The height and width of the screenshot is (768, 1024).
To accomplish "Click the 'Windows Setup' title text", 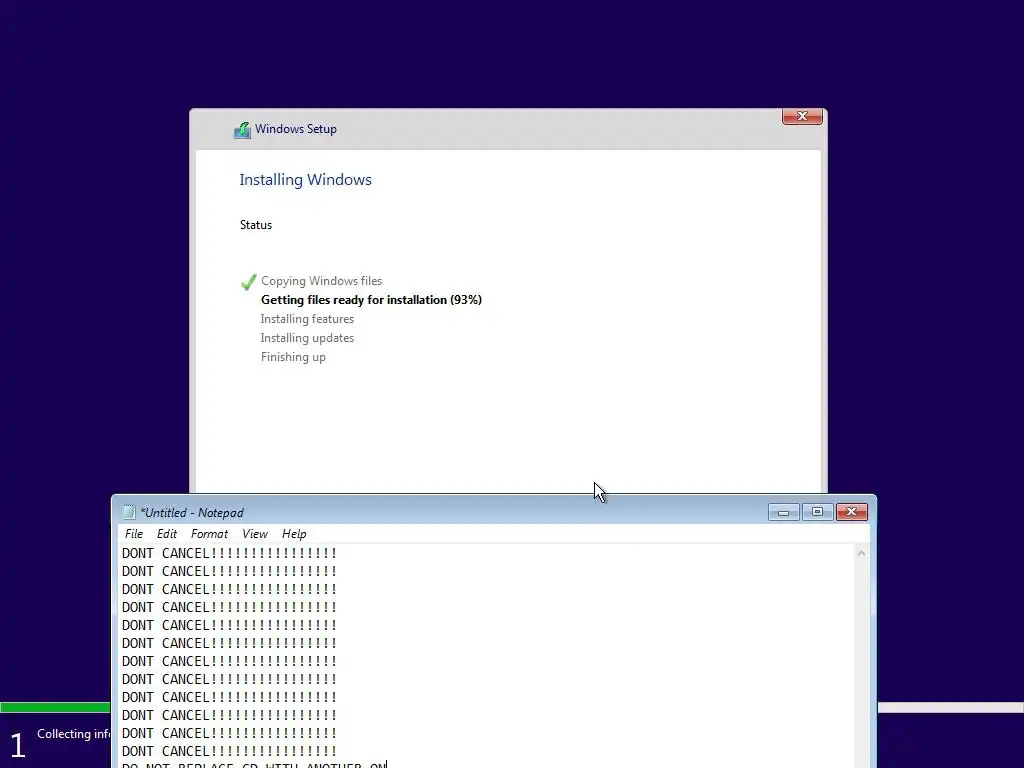I will [x=296, y=129].
